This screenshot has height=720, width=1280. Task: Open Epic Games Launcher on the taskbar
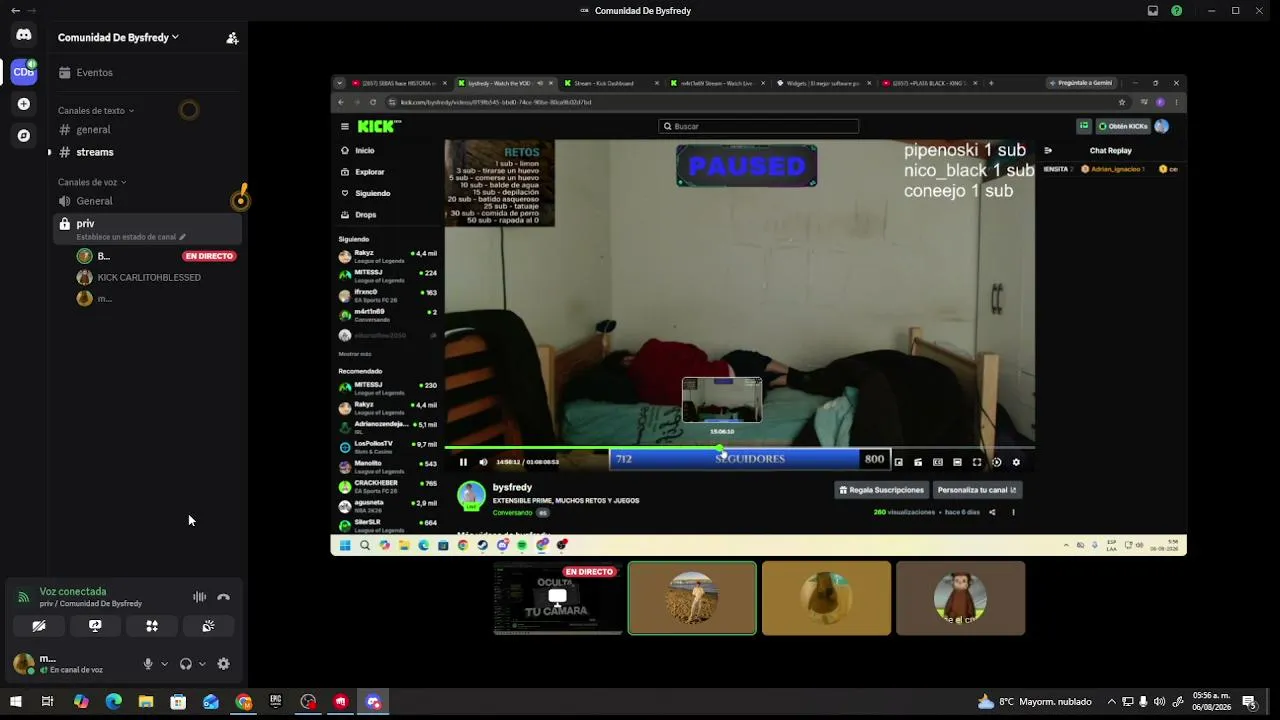click(x=276, y=702)
